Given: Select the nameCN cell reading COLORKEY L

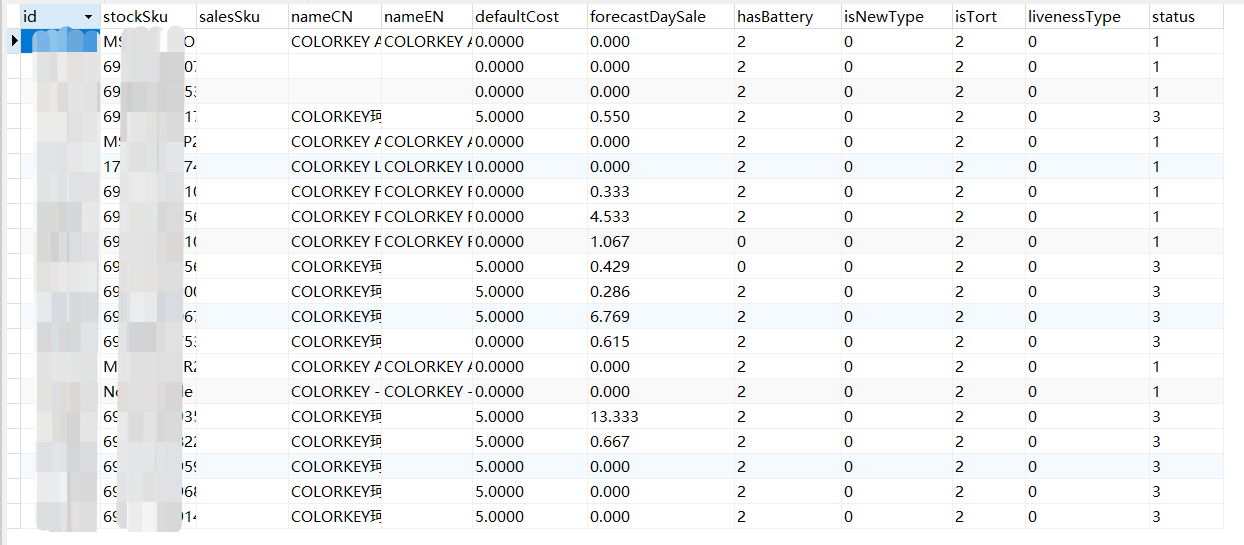Looking at the screenshot, I should (x=336, y=167).
